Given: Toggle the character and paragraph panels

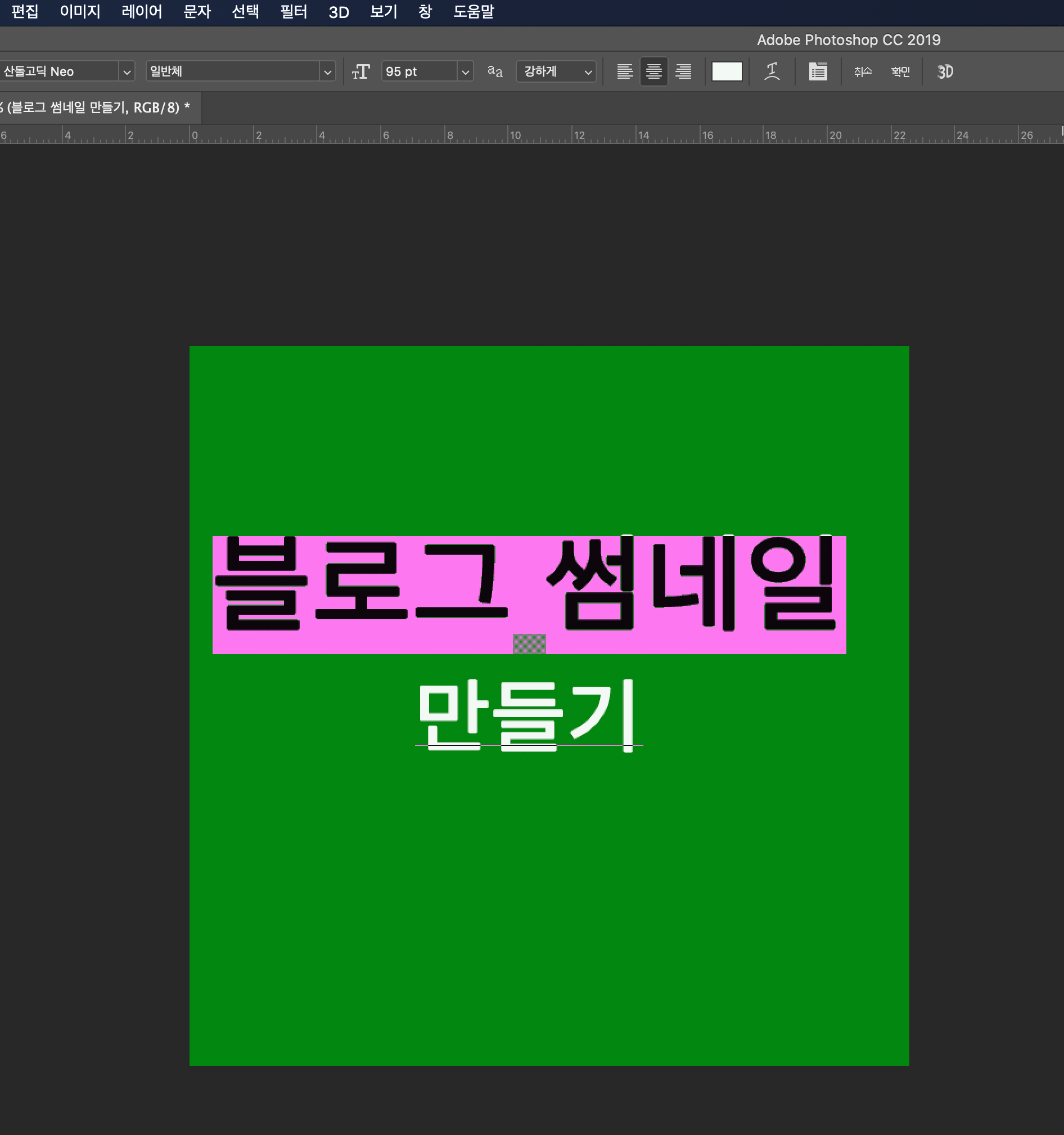Looking at the screenshot, I should (818, 71).
